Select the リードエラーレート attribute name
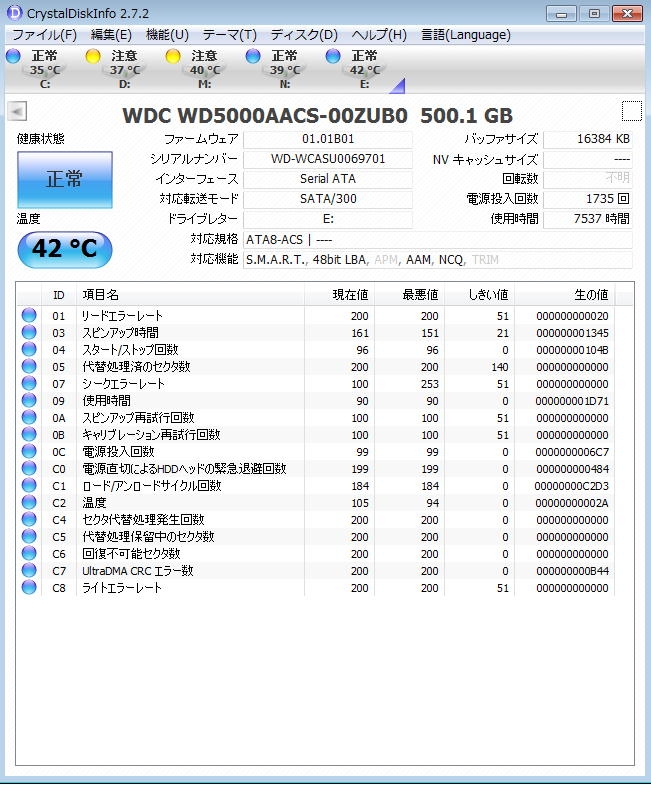 [x=122, y=316]
